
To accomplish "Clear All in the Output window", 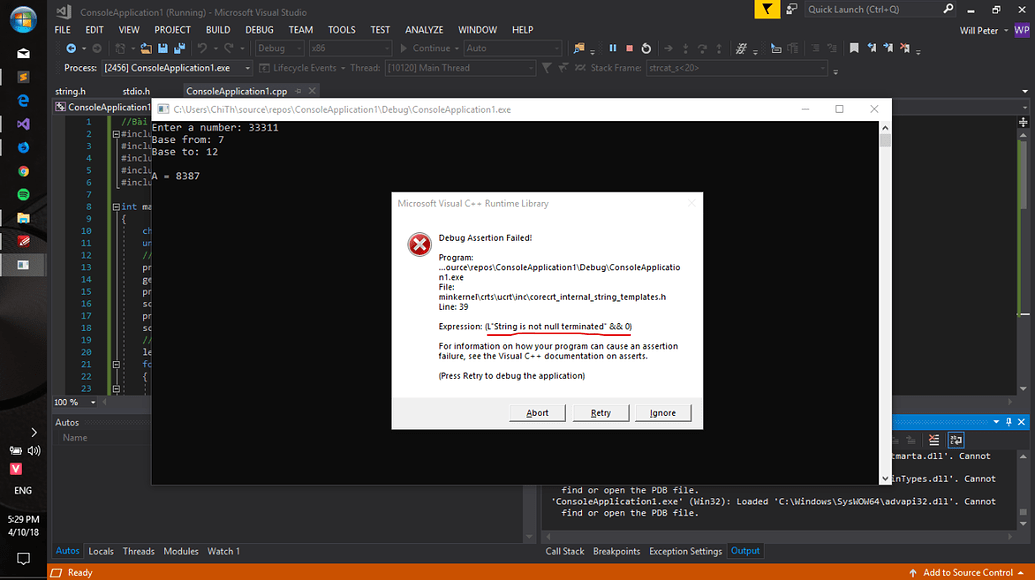I will [x=933, y=440].
